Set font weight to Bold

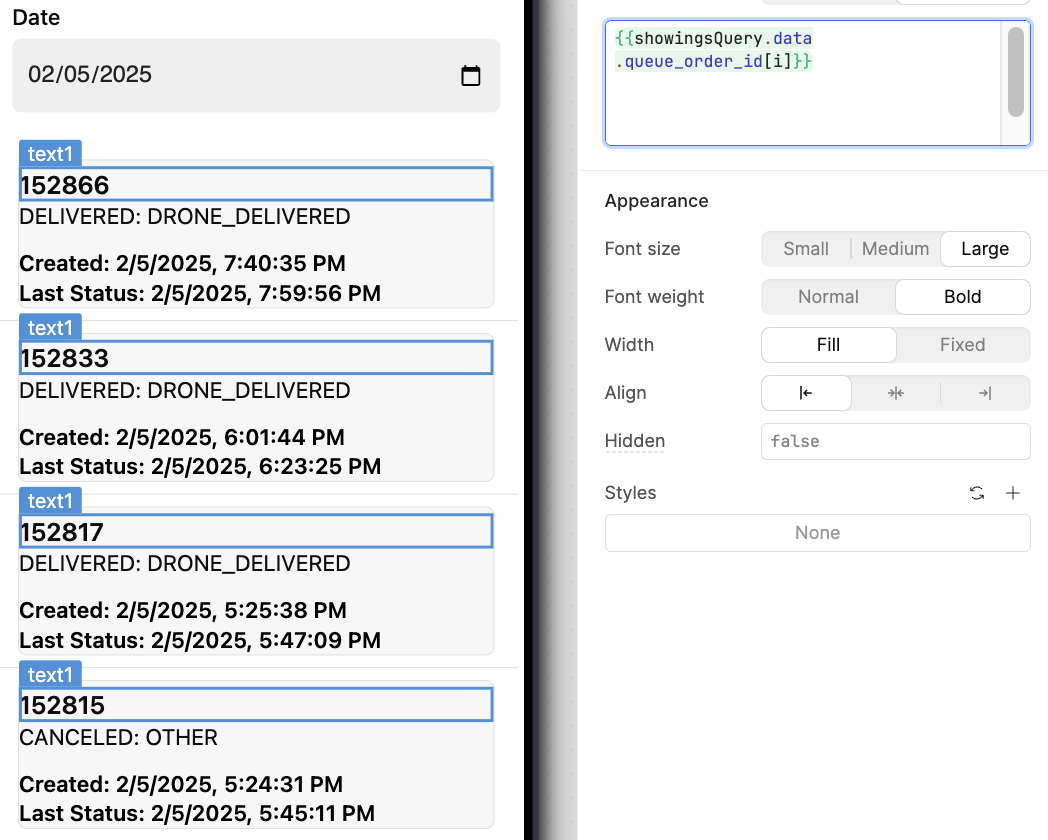tap(962, 297)
